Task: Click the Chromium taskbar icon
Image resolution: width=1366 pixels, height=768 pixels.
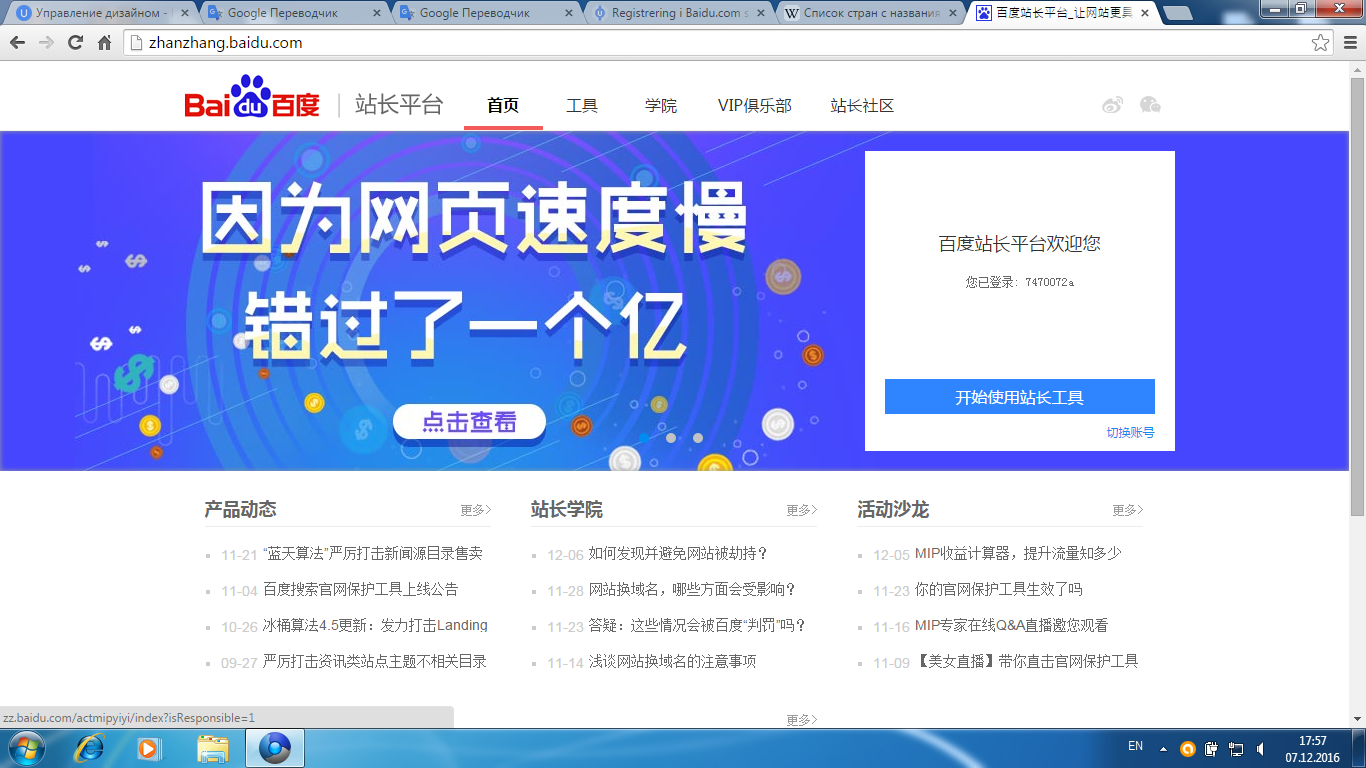Action: (274, 748)
